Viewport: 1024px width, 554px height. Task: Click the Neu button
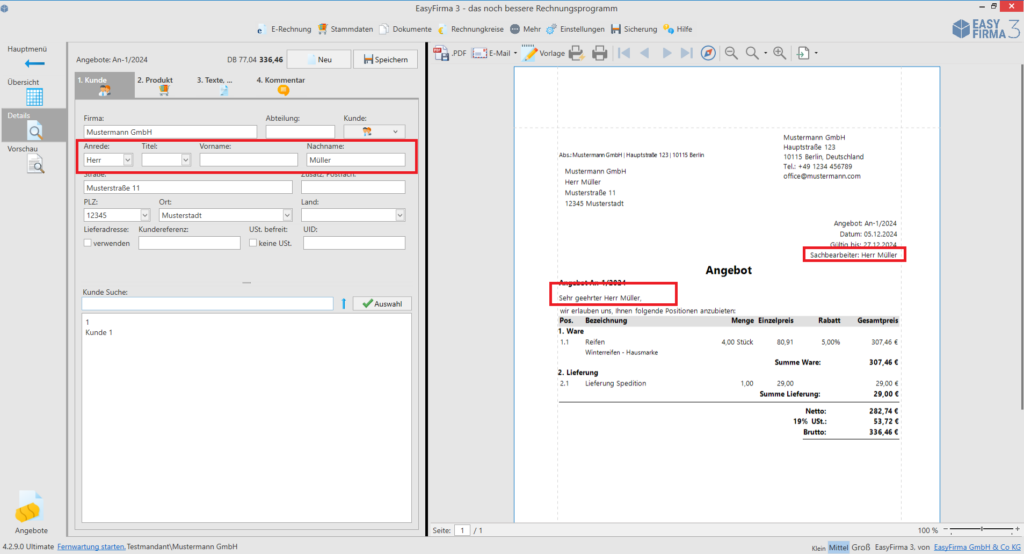click(x=319, y=59)
